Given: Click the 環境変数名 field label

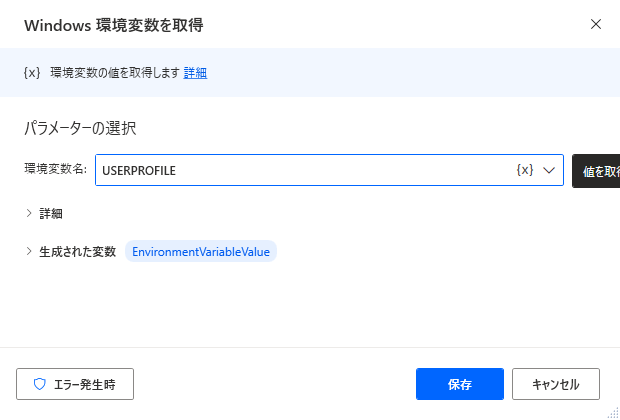Looking at the screenshot, I should 55,170.
